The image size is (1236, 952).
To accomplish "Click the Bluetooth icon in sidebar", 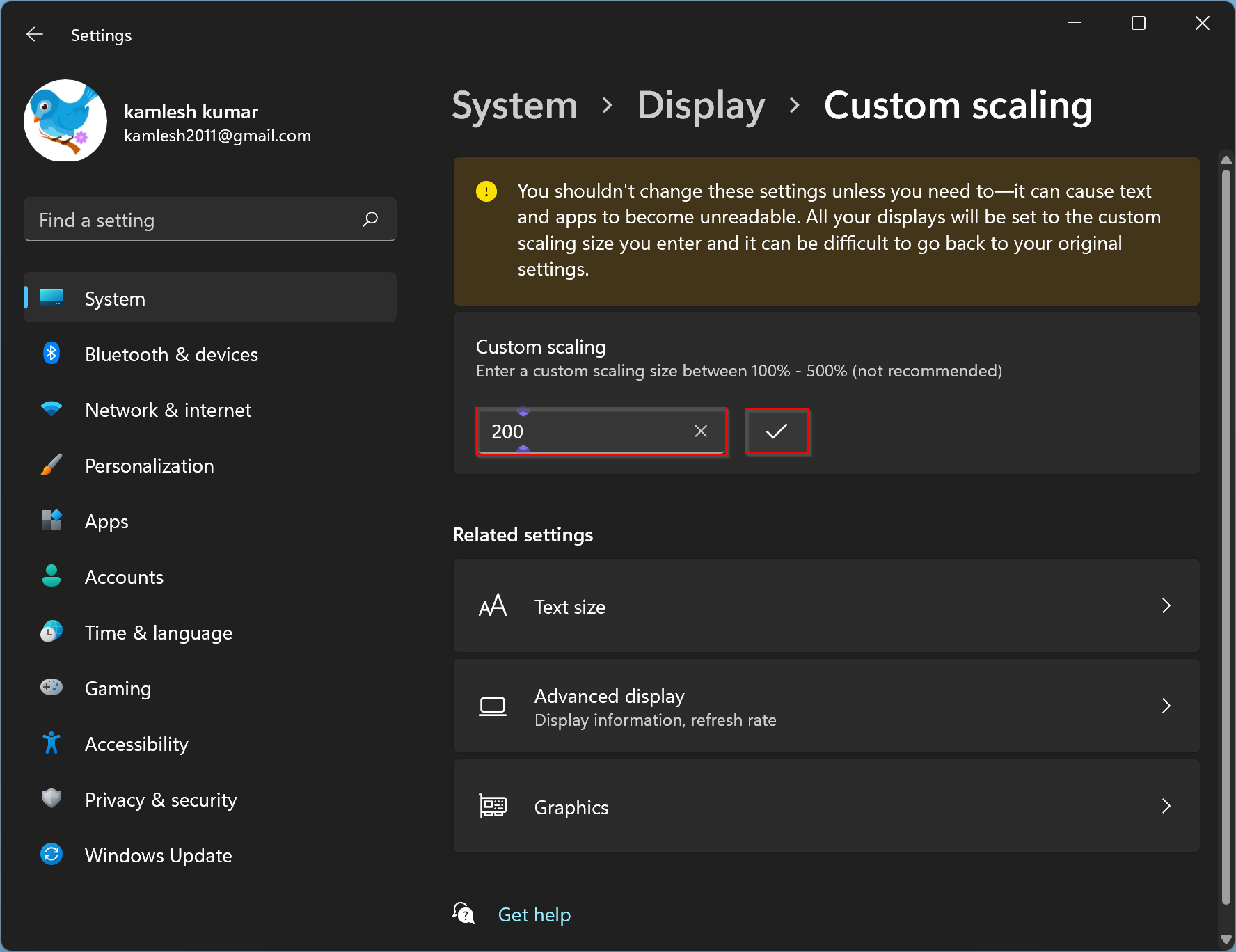I will [51, 354].
